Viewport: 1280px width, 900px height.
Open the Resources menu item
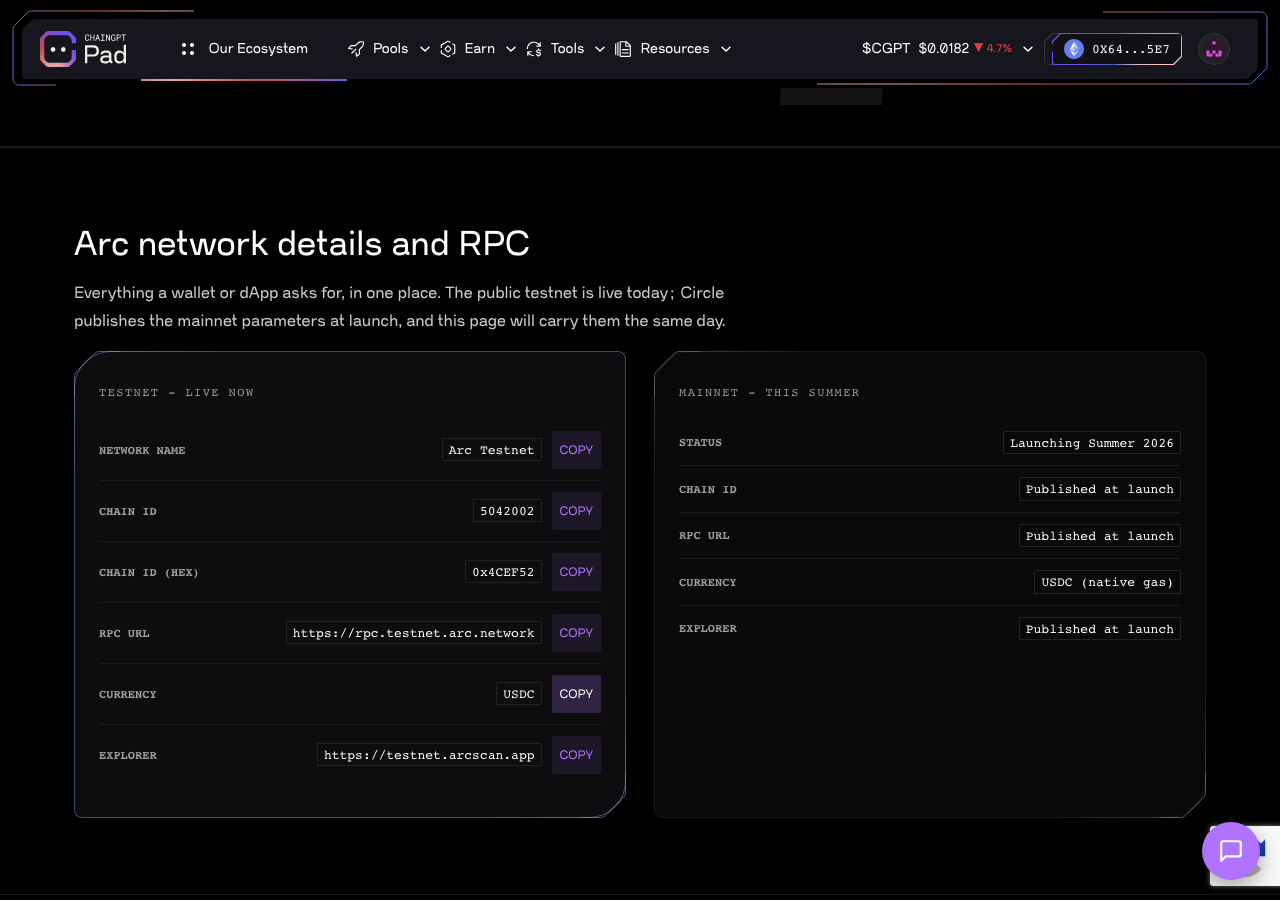[675, 49]
